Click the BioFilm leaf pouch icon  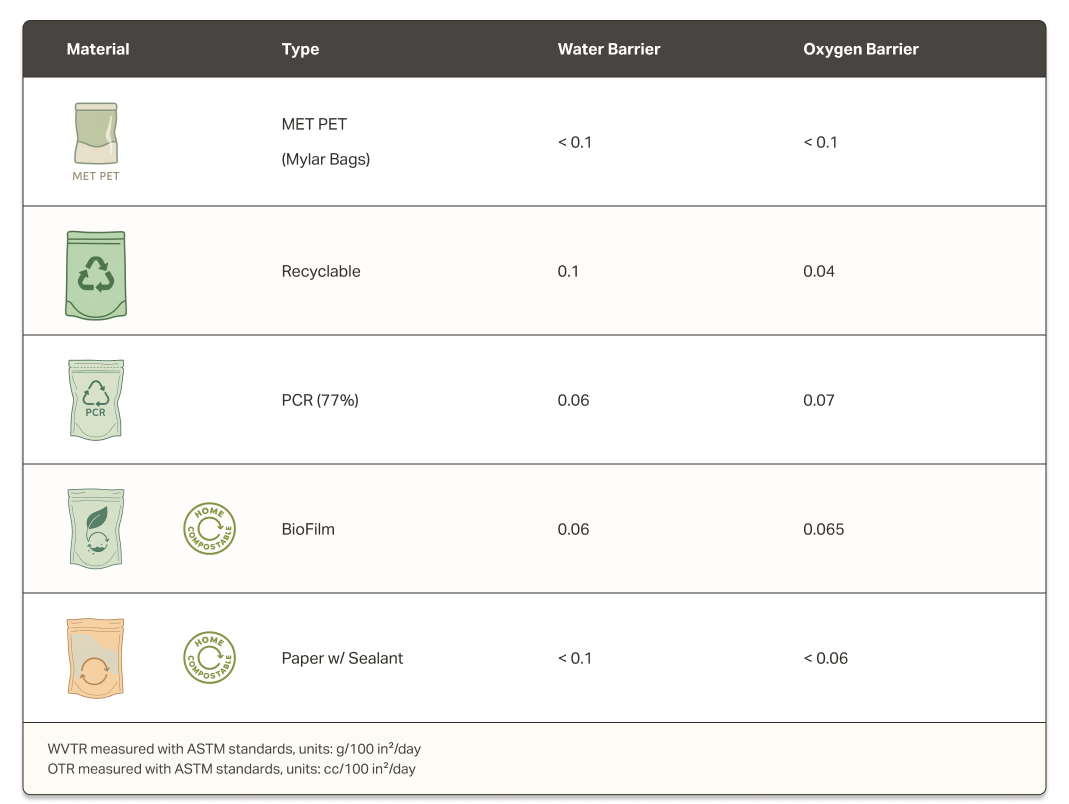[96, 529]
